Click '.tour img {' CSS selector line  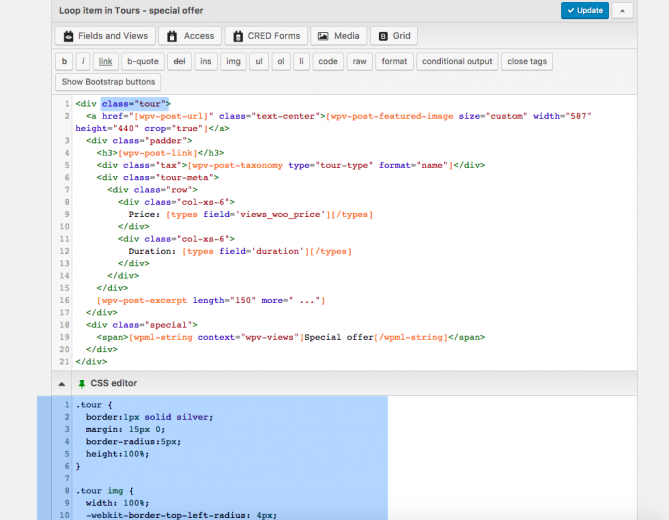click(x=105, y=491)
